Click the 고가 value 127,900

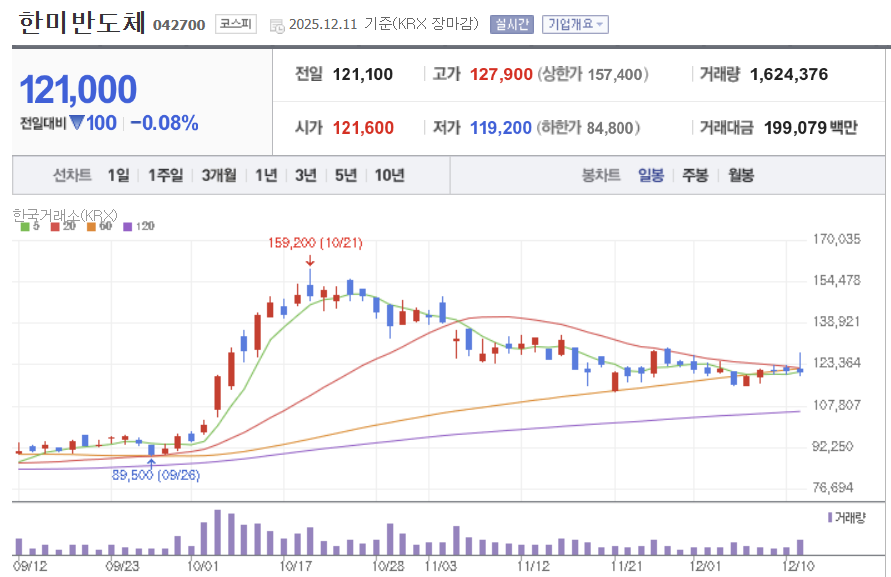[501, 74]
